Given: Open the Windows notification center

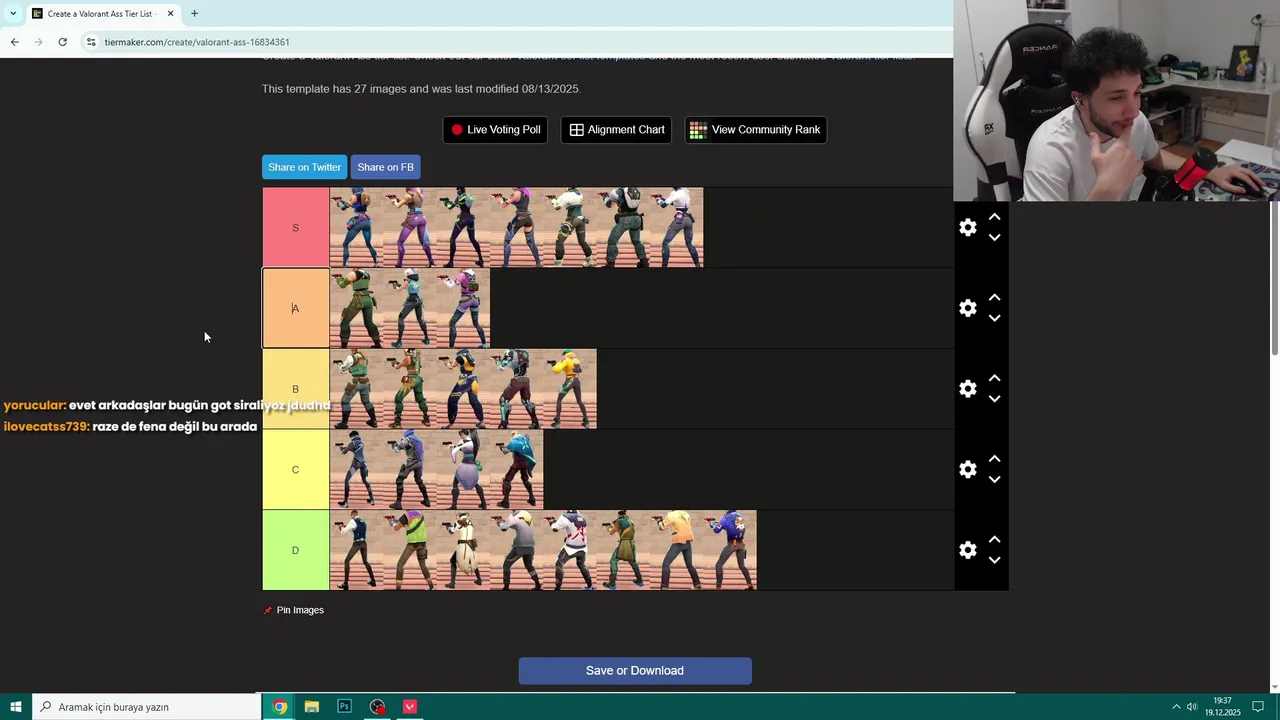Looking at the screenshot, I should 1258,707.
